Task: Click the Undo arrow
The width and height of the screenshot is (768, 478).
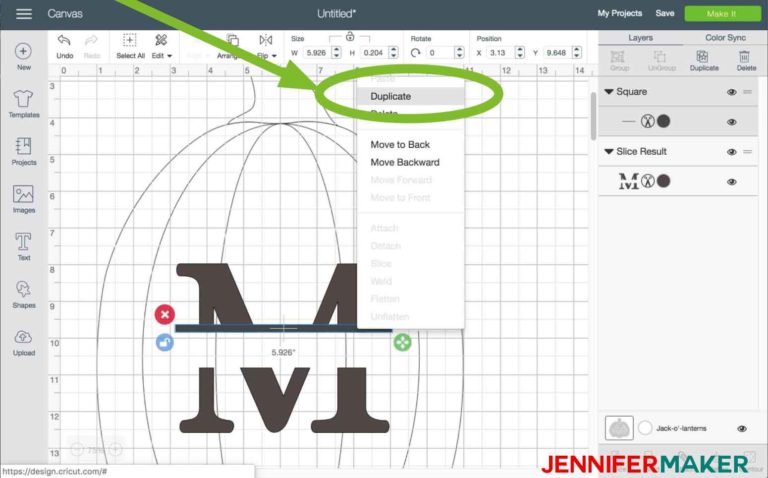Action: pos(65,40)
